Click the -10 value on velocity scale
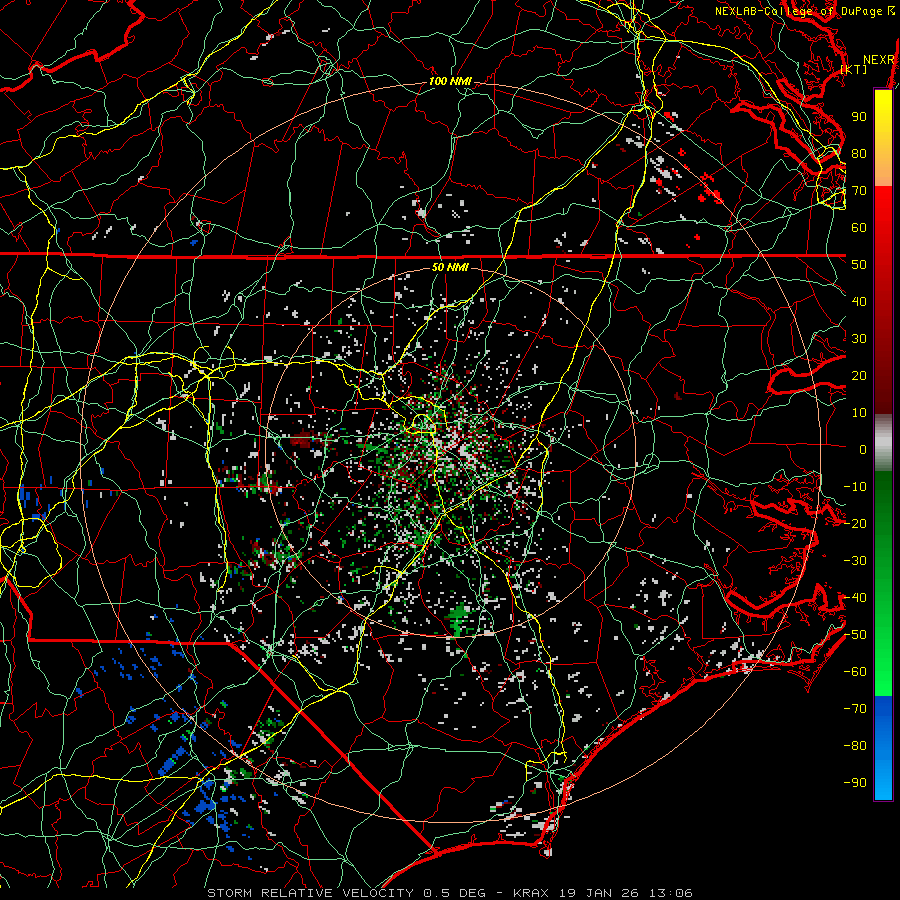The image size is (900, 900). (x=855, y=487)
